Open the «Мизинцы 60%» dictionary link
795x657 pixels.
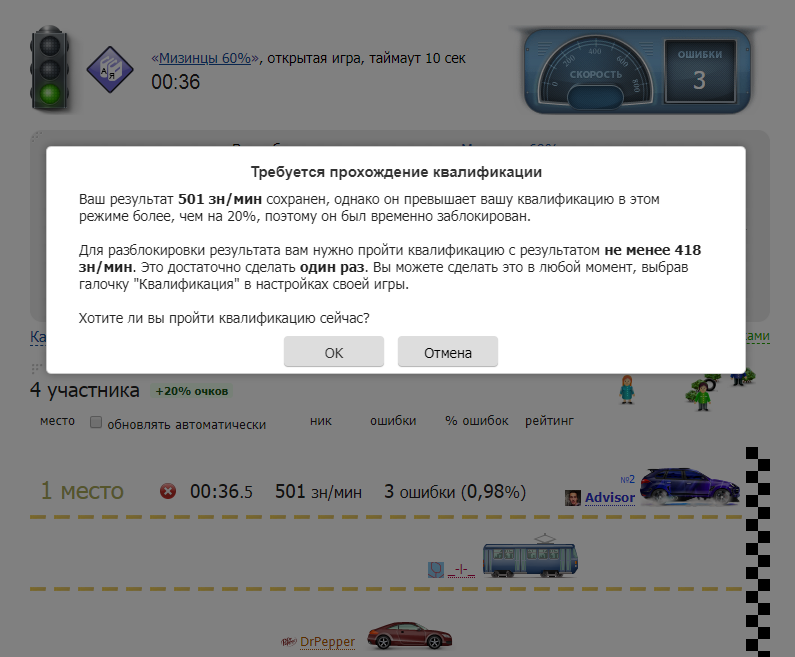[x=205, y=58]
